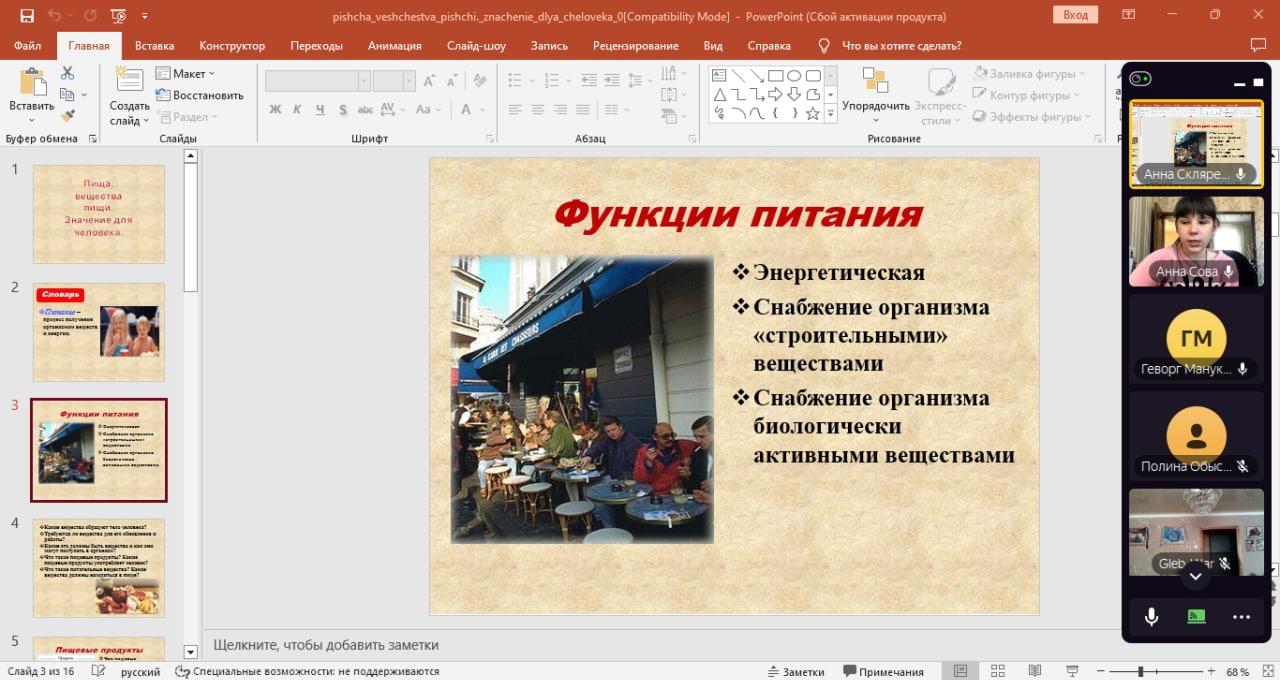Open the Вставка ribbon tab

point(154,46)
